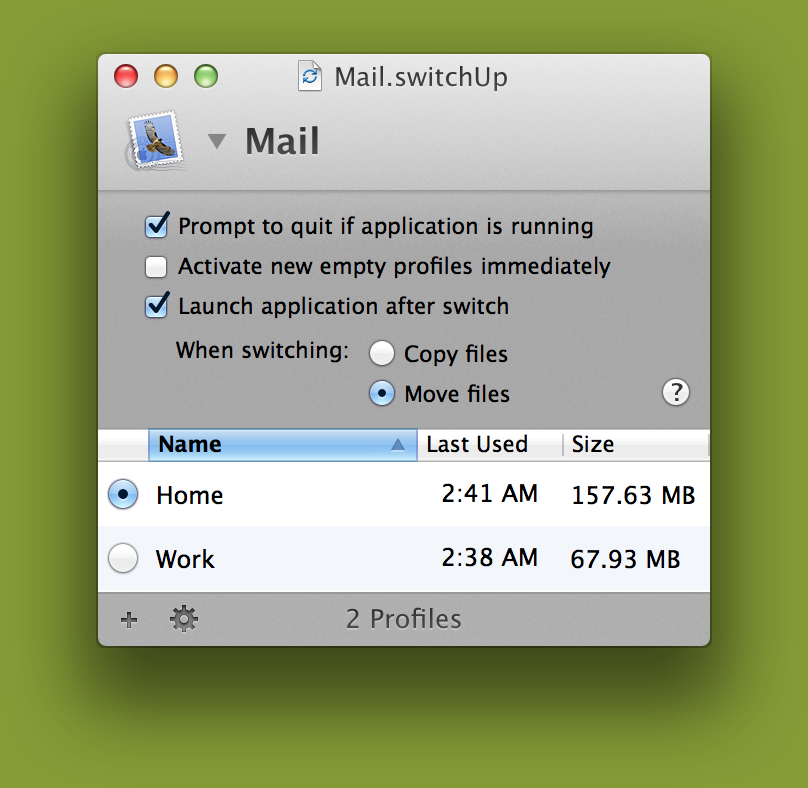Uncheck Launch application after switch
The height and width of the screenshot is (788, 808).
(x=157, y=306)
